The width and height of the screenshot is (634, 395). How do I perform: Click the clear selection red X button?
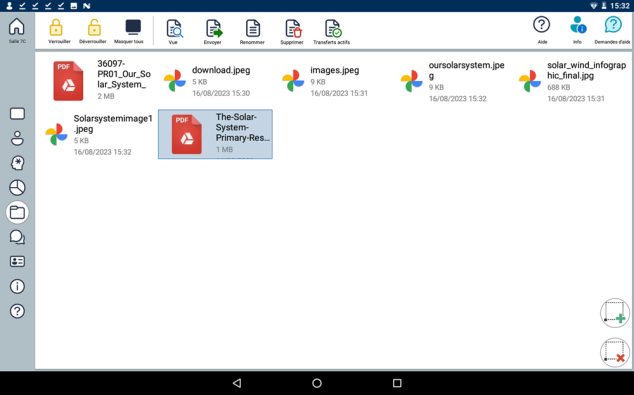tap(615, 352)
